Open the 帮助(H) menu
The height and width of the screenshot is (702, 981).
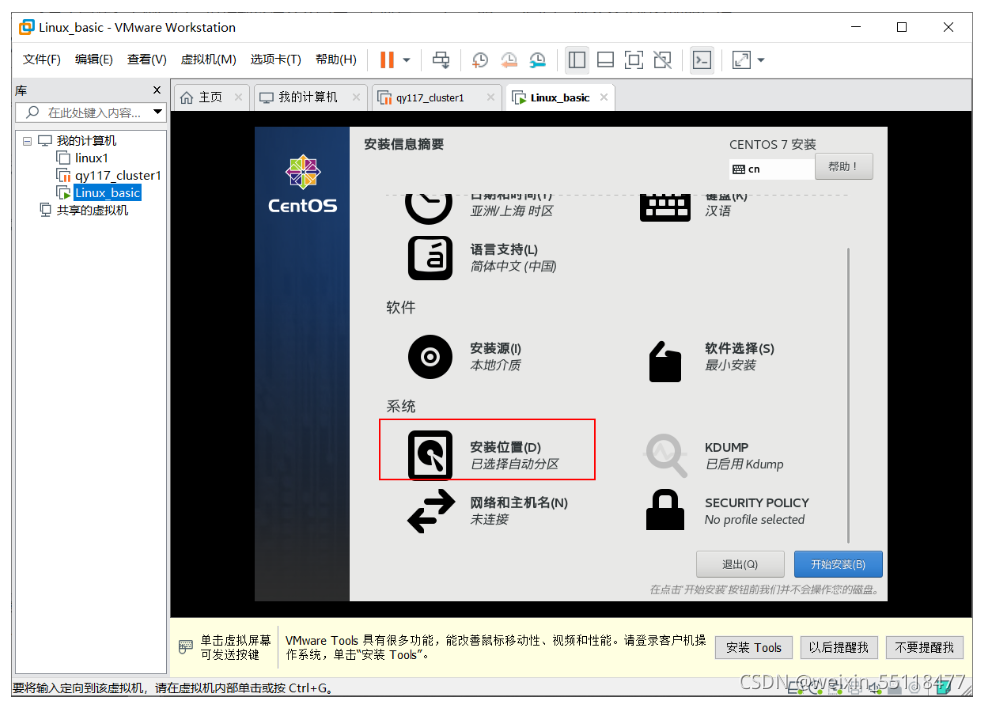(x=336, y=59)
